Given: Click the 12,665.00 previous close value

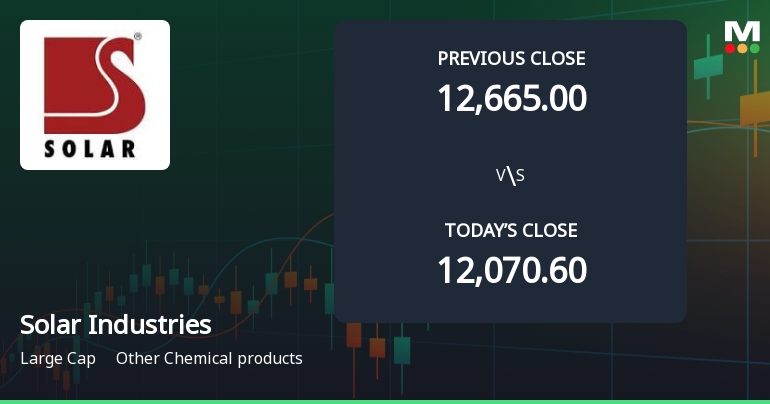Looking at the screenshot, I should (512, 98).
